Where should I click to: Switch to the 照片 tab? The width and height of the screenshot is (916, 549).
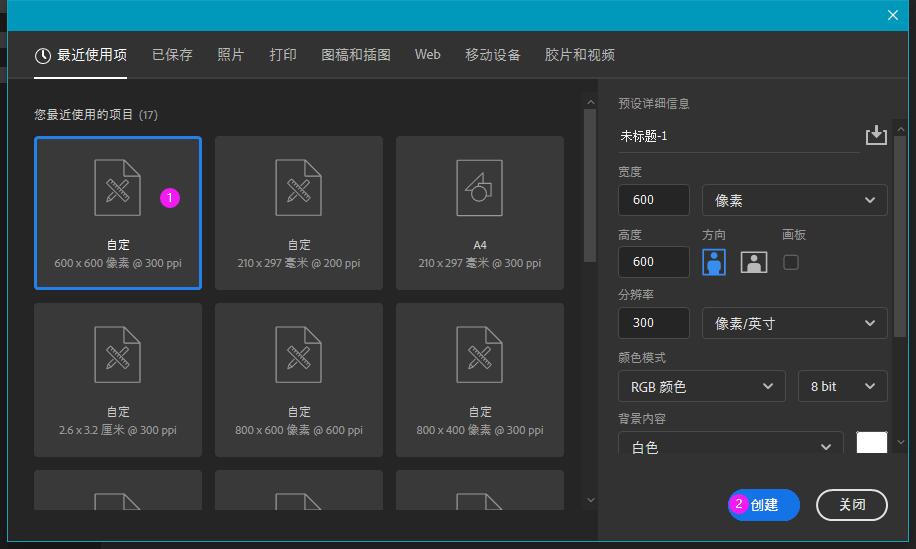[x=231, y=55]
